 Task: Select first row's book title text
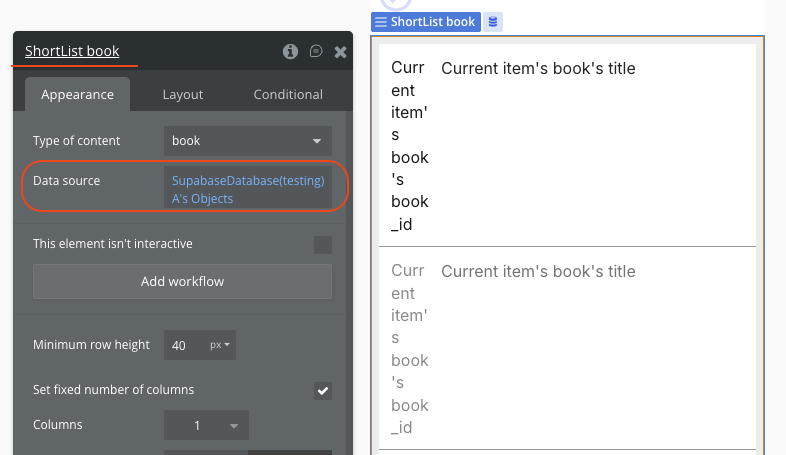point(538,69)
